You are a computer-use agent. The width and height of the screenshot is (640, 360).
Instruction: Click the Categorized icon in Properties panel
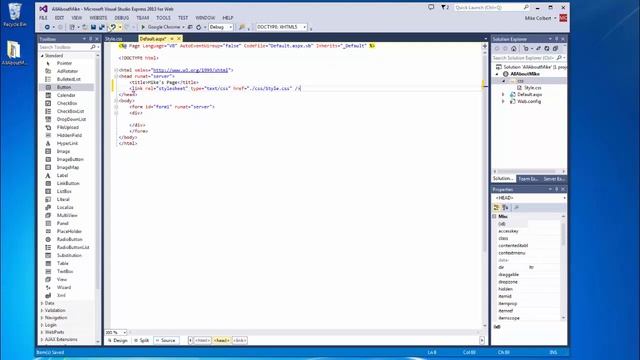[x=497, y=207]
